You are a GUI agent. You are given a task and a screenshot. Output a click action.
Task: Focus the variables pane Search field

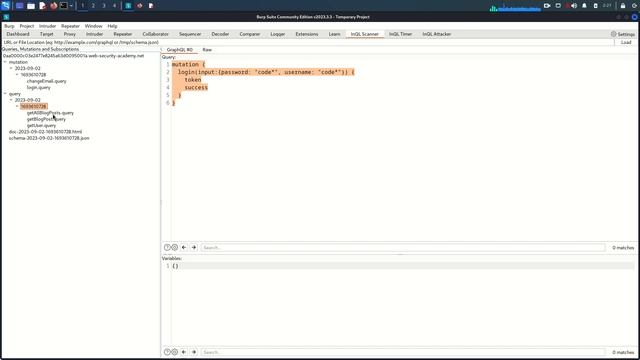tap(403, 352)
